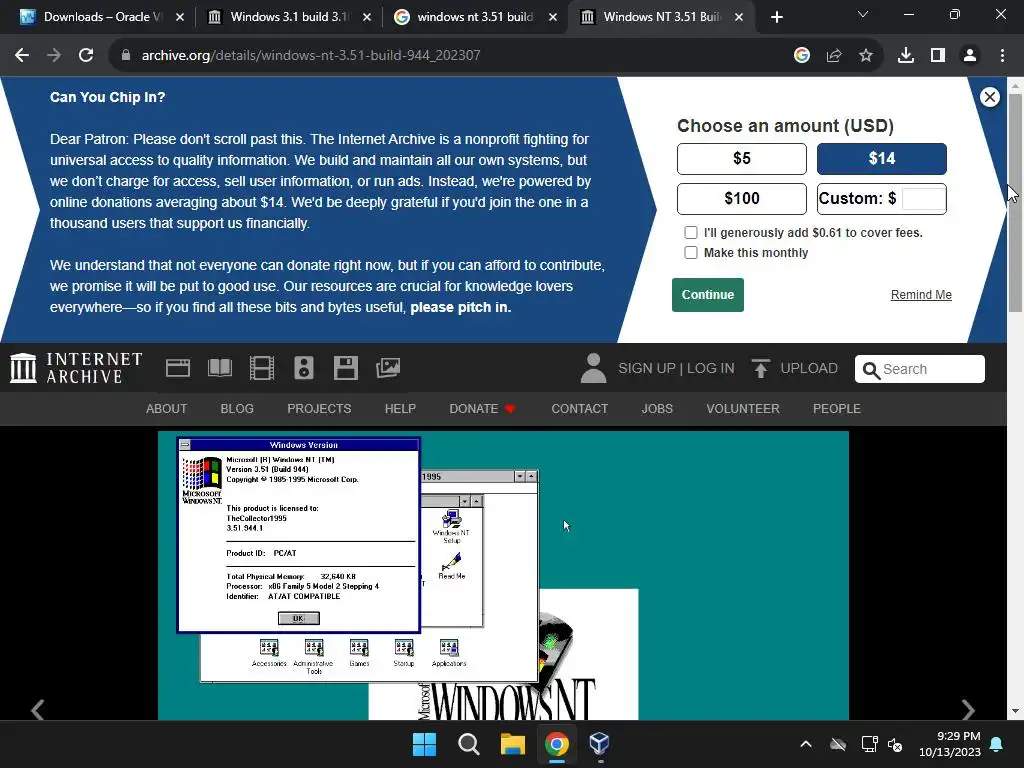Click the UPLOAD link text

(809, 368)
